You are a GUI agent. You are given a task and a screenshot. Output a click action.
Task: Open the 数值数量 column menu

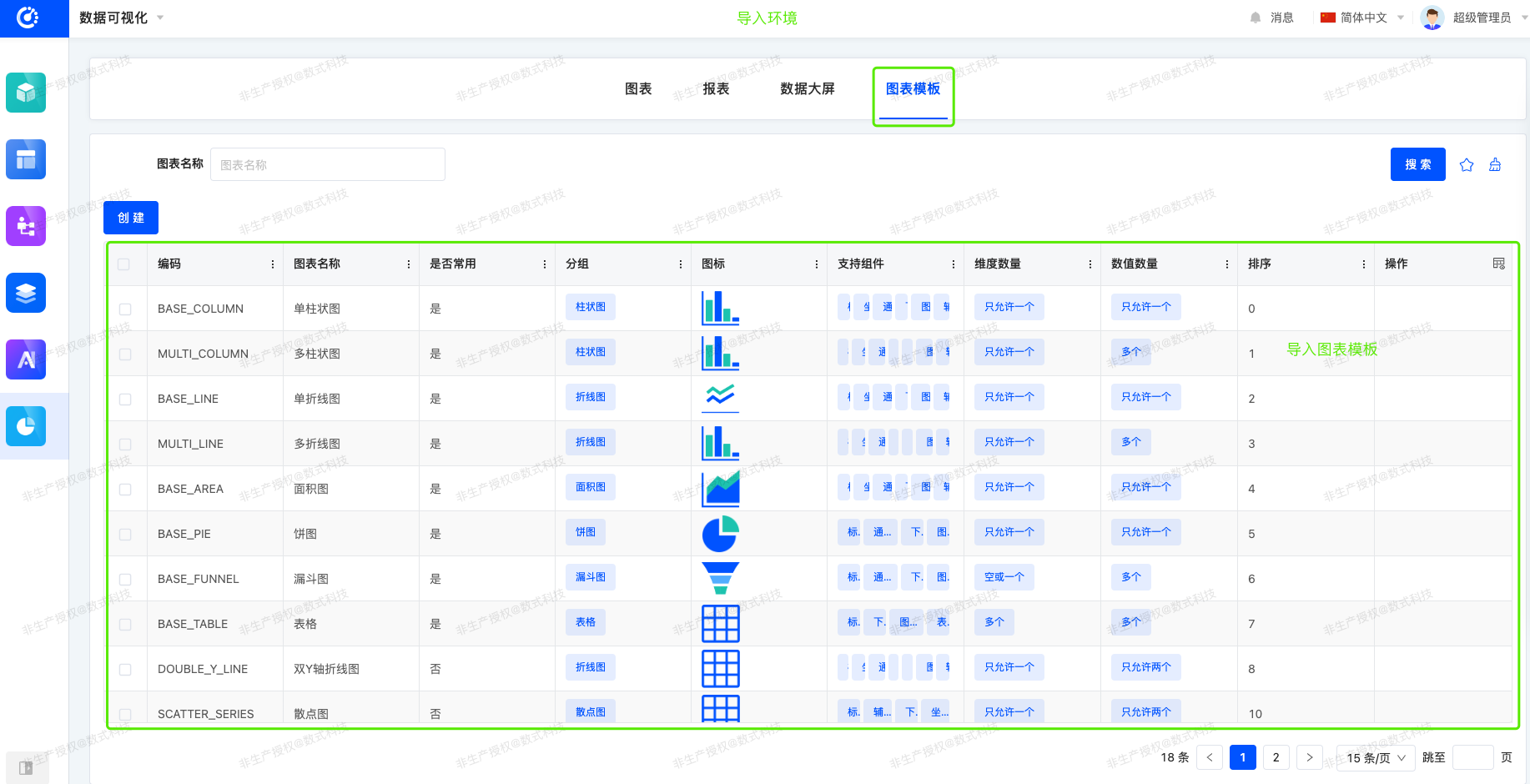click(1227, 264)
